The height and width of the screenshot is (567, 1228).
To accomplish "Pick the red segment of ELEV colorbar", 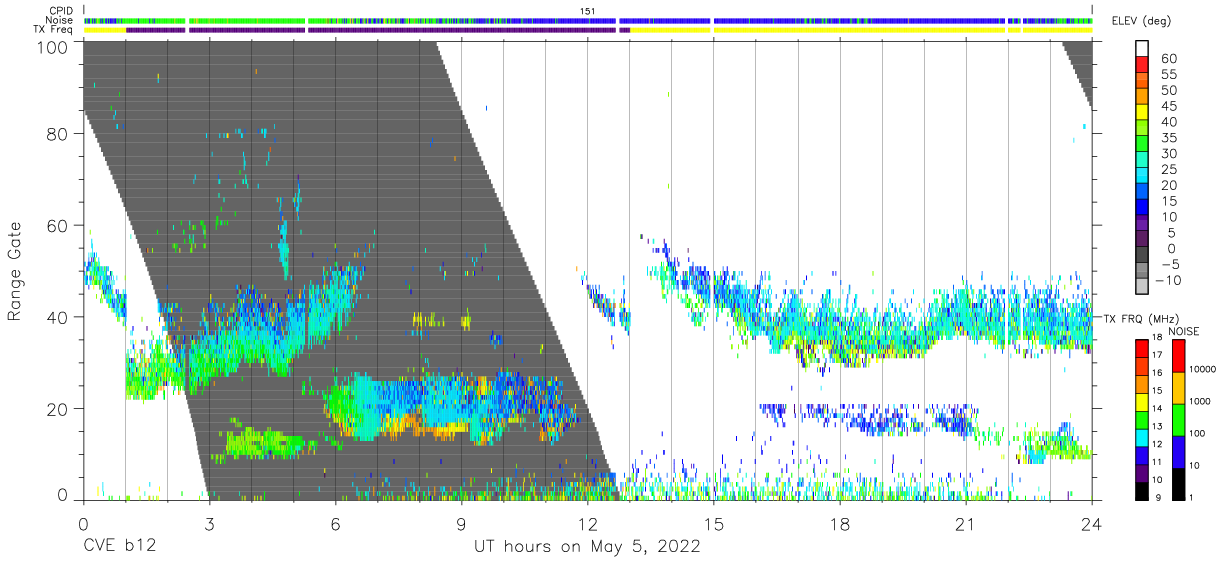I will 1142,64.
